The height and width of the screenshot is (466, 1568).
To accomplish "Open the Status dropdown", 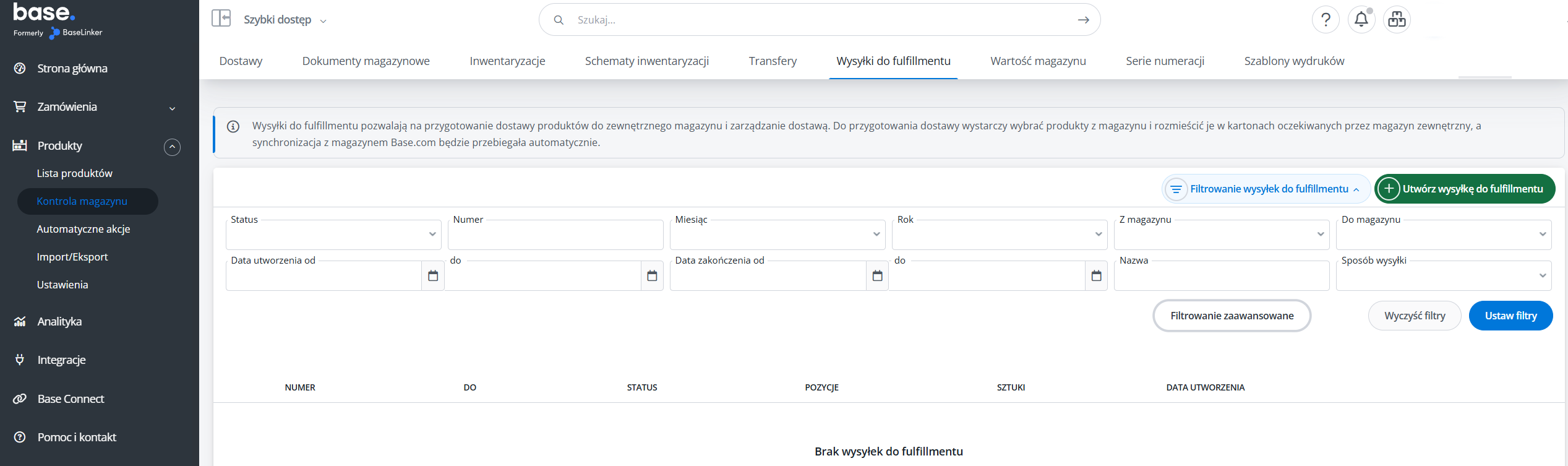I will coord(333,235).
